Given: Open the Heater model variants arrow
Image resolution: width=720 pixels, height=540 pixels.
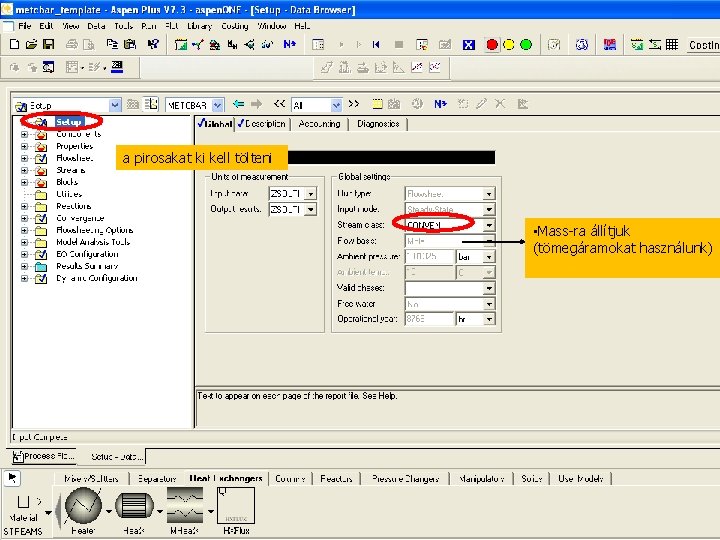Looking at the screenshot, I should (109, 511).
